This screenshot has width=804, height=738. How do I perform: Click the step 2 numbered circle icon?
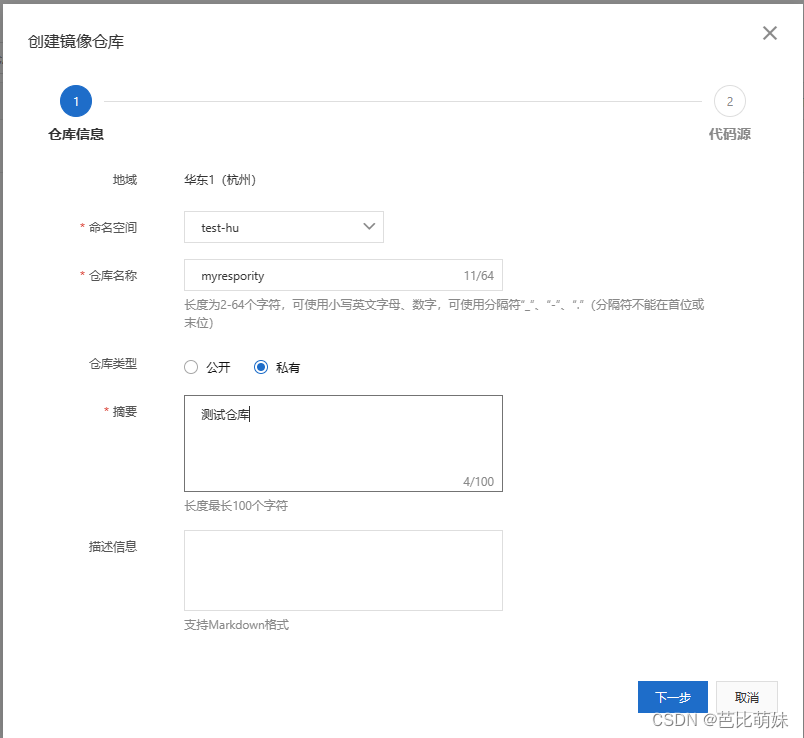(729, 101)
